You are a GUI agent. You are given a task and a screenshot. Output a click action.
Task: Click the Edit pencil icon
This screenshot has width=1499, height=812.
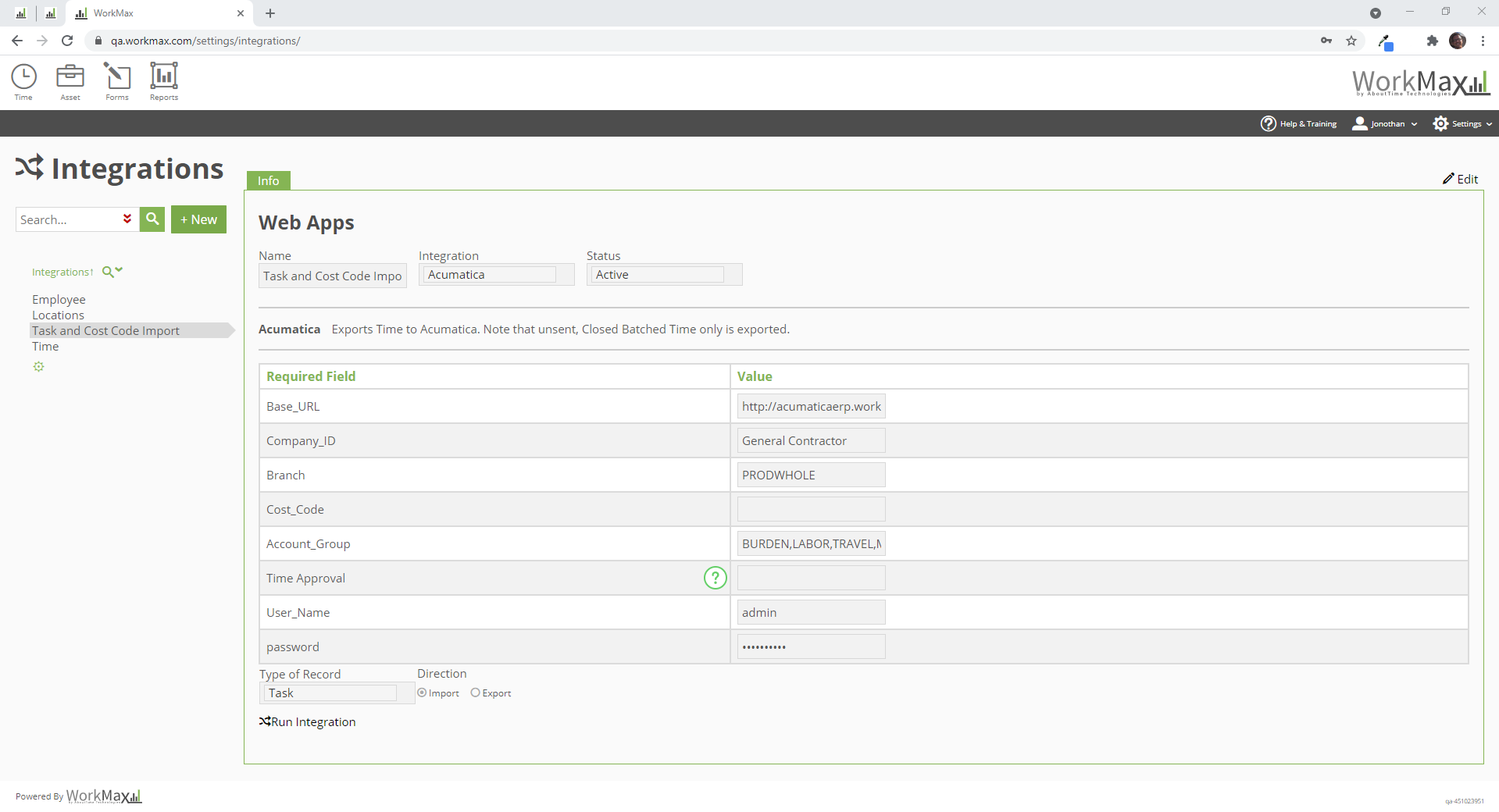(x=1447, y=179)
